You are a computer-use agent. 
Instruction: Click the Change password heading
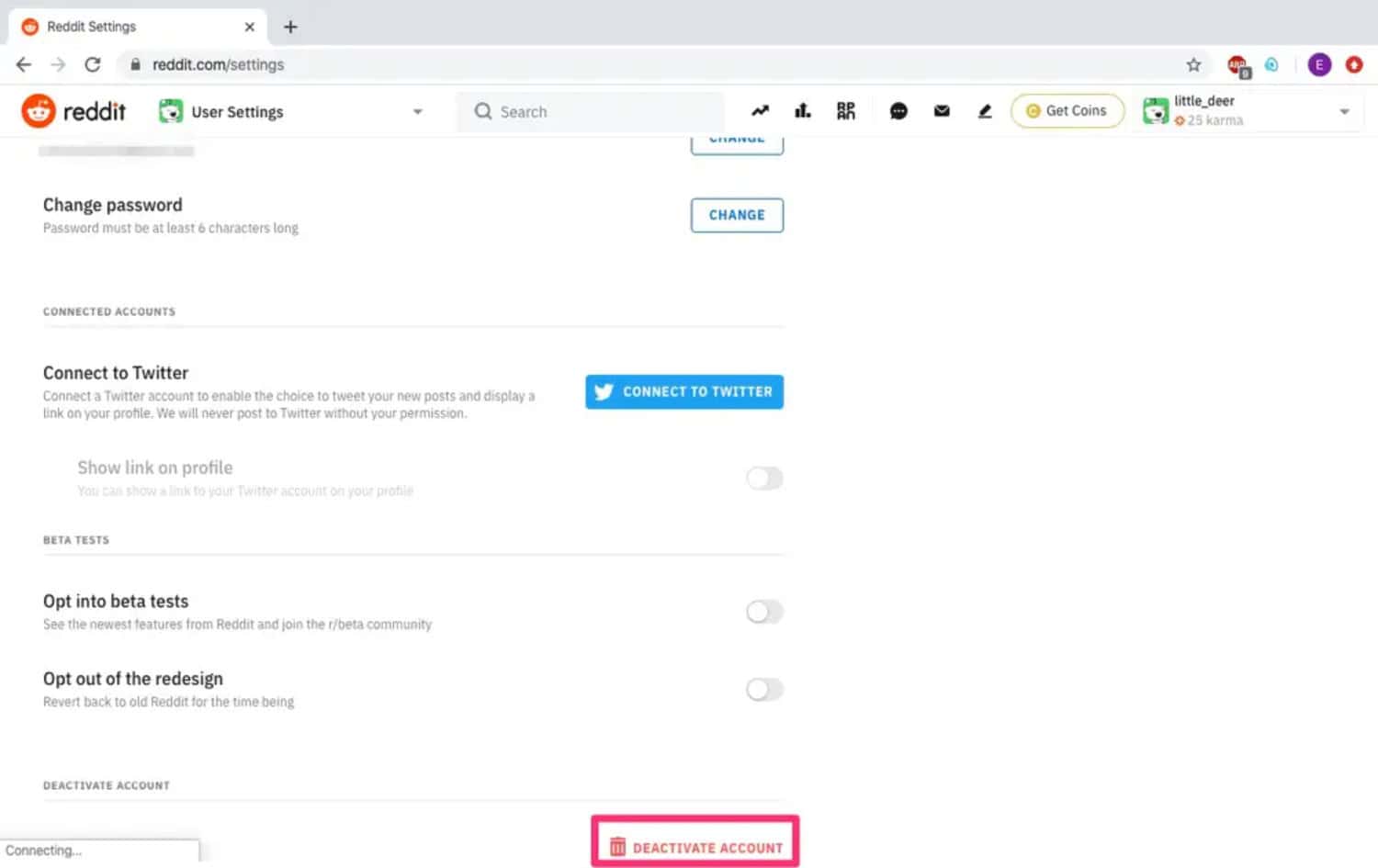[x=113, y=205]
